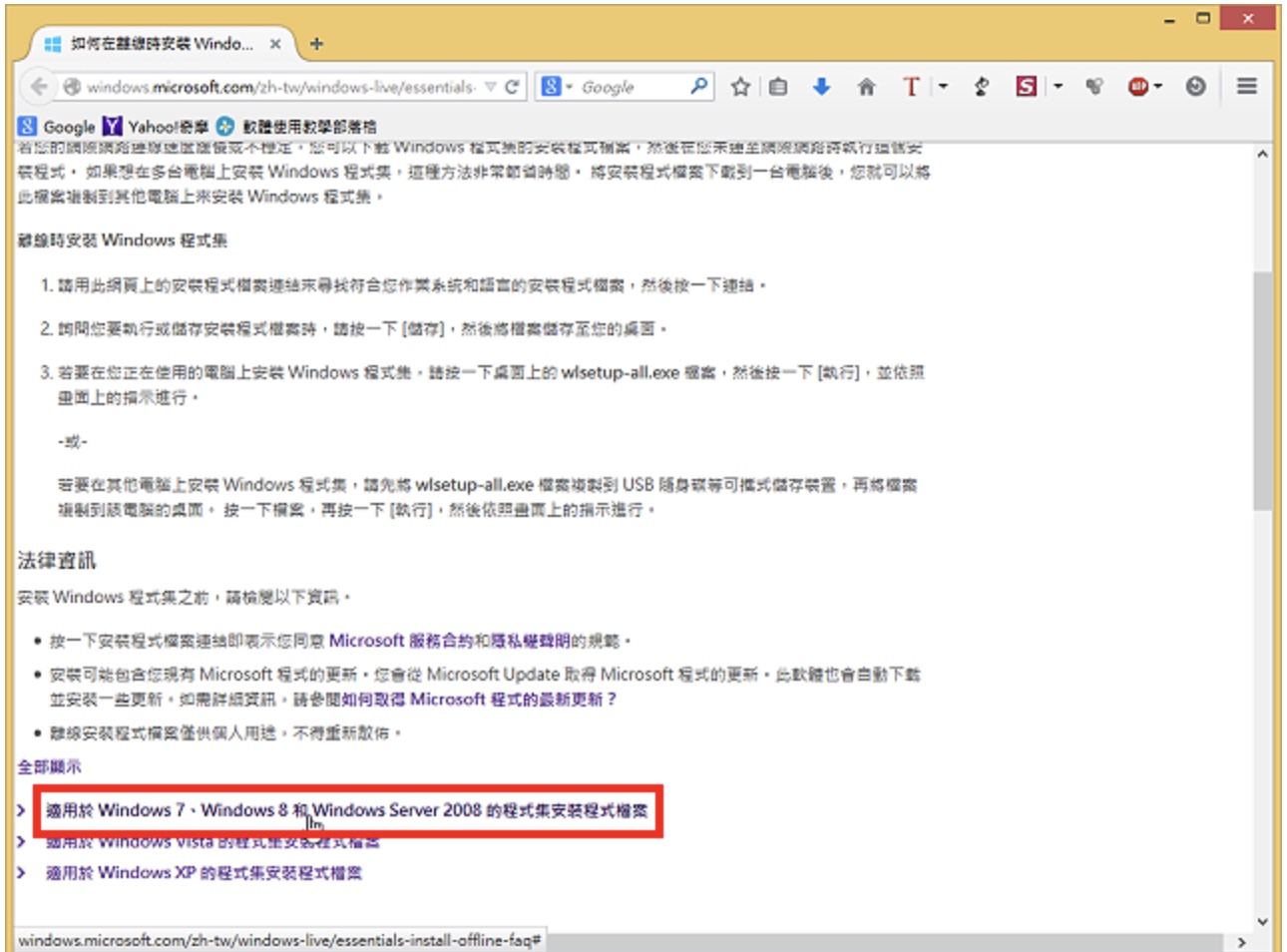Click the Google search engine icon
Screen dimensions: 1287x952
click(x=551, y=87)
